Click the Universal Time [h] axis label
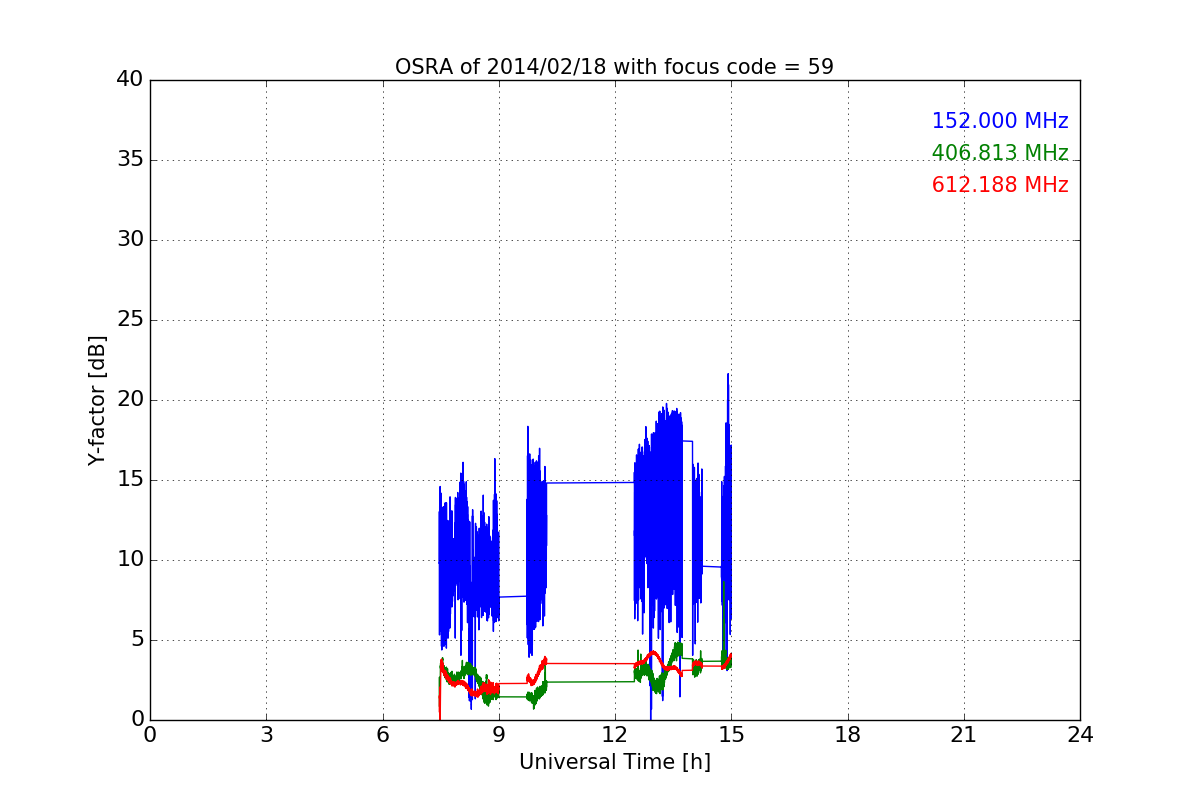Screen dimensions: 1200x800 [614, 762]
